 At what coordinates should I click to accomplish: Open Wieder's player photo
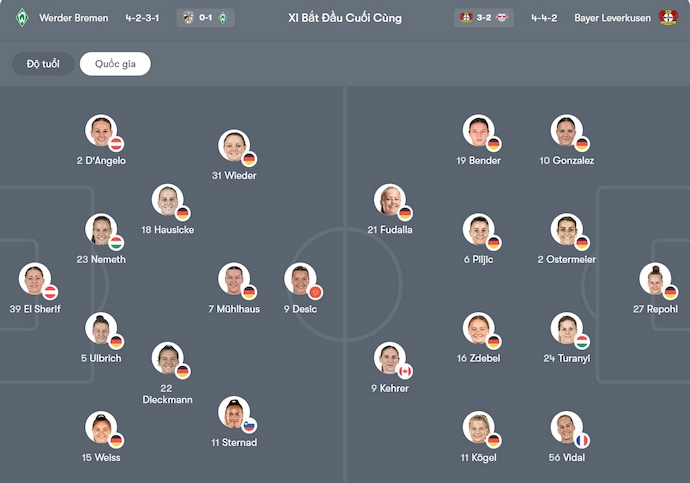point(234,145)
